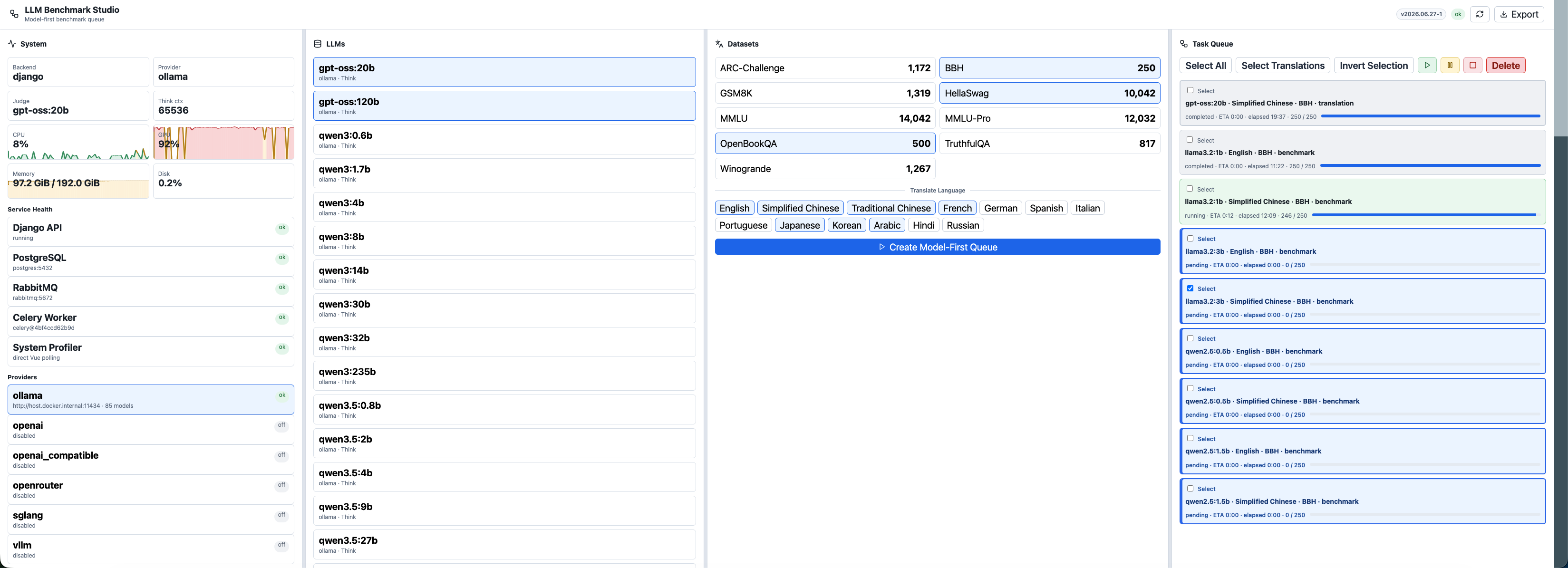The height and width of the screenshot is (568, 1568).
Task: Select the TruthfulQA dataset
Action: (x=1049, y=143)
